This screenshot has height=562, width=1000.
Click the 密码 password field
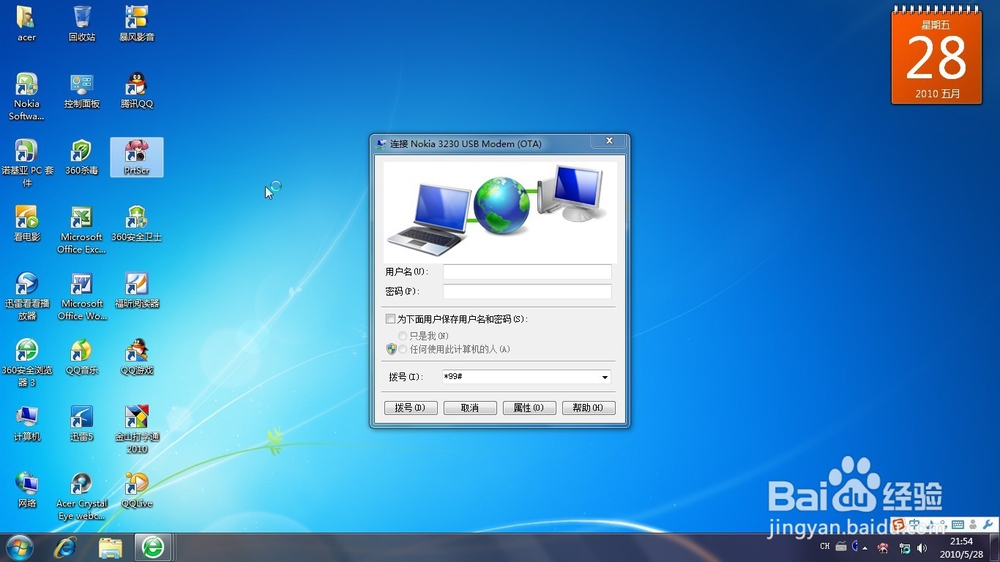(527, 292)
